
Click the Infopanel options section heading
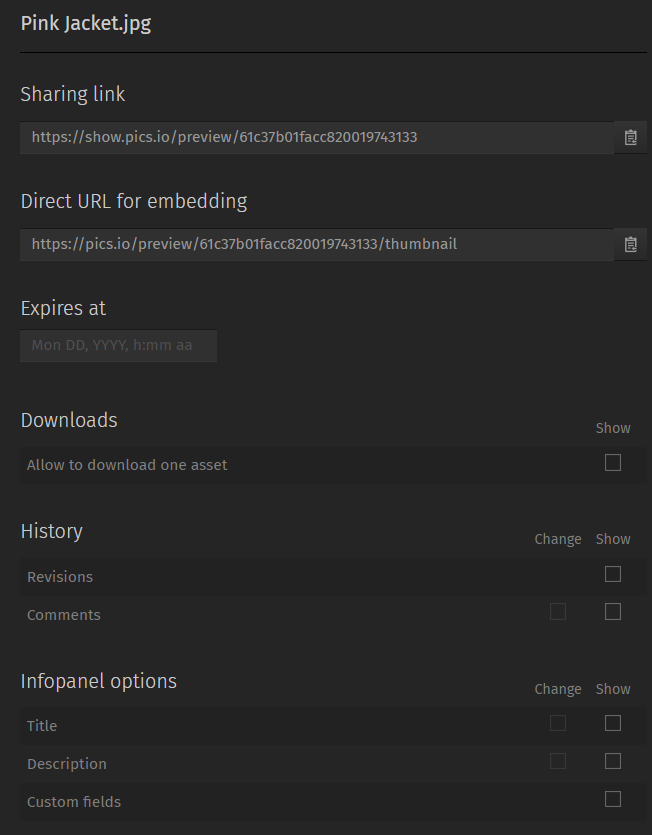pyautogui.click(x=99, y=682)
